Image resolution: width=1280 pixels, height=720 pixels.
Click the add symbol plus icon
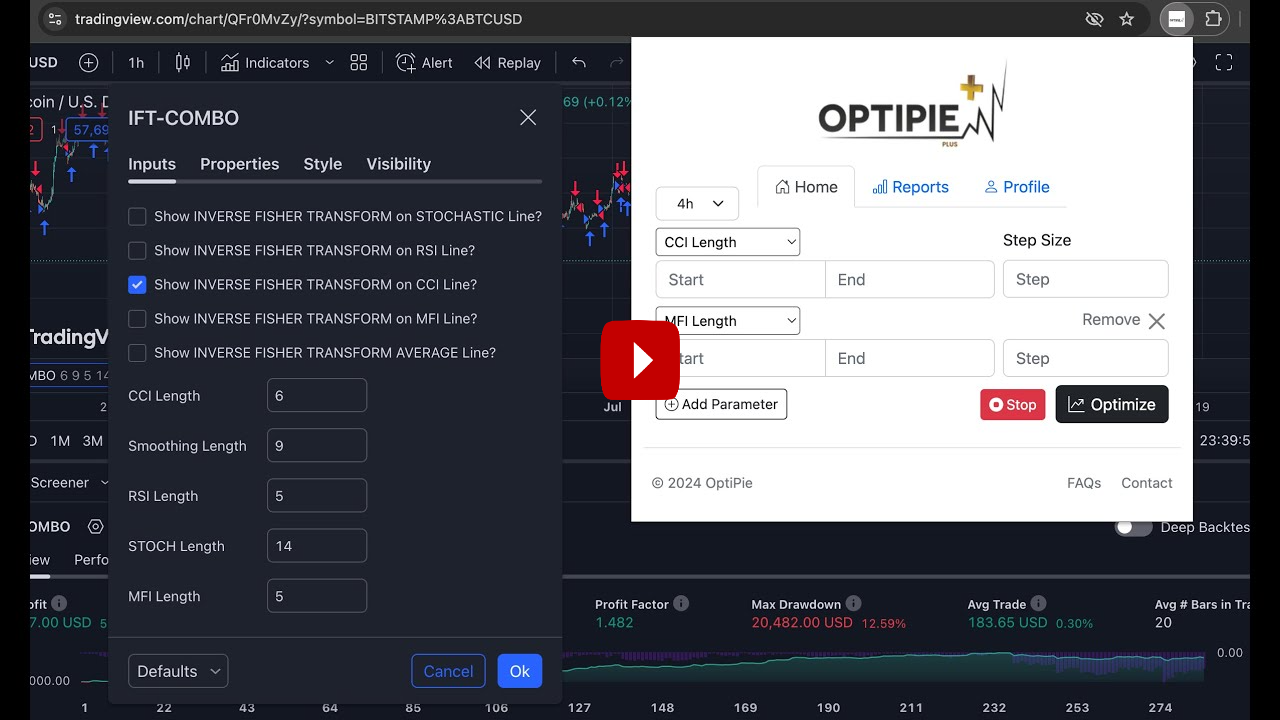point(89,62)
